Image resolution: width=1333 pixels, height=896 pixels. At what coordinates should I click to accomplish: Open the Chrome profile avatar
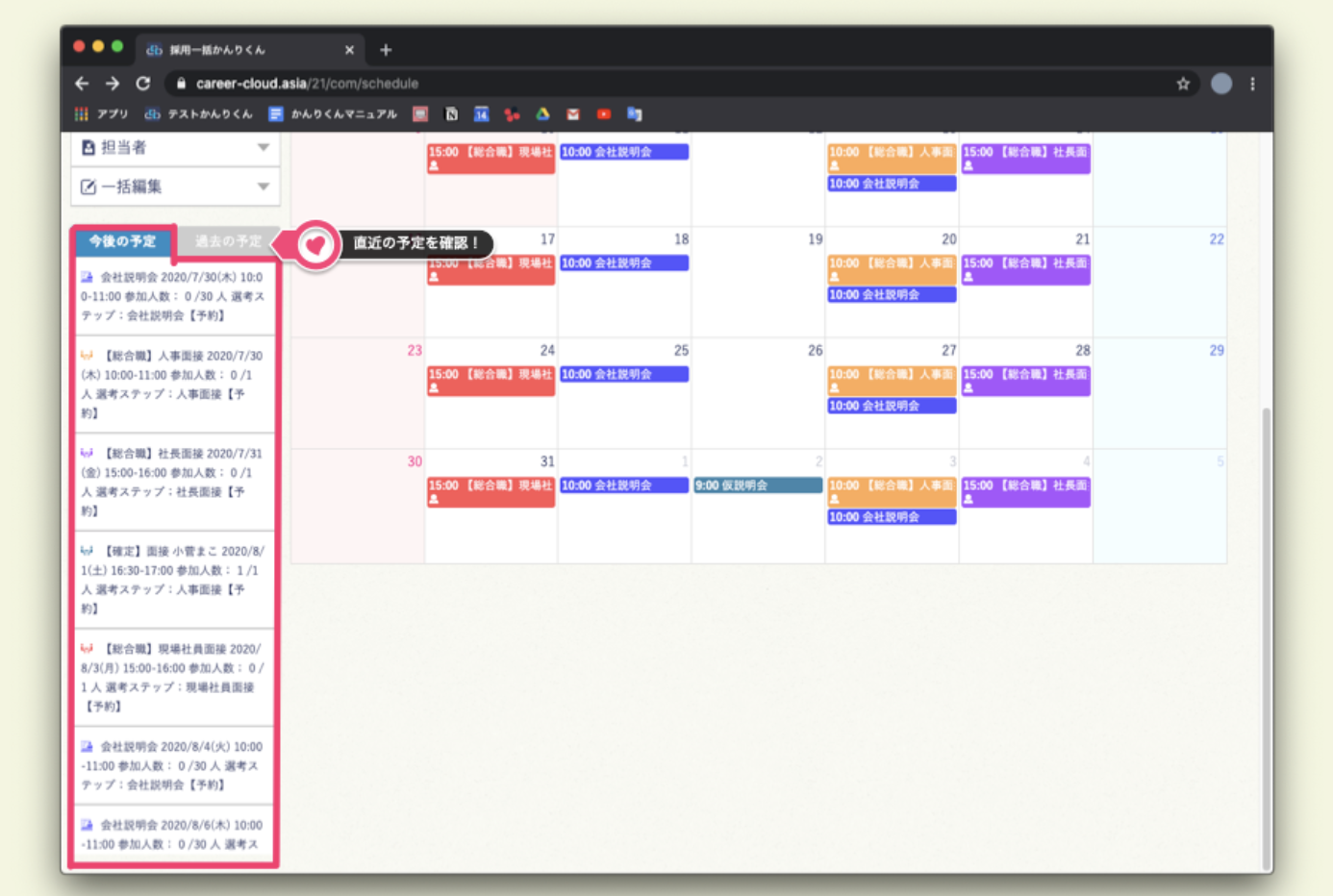(1221, 84)
